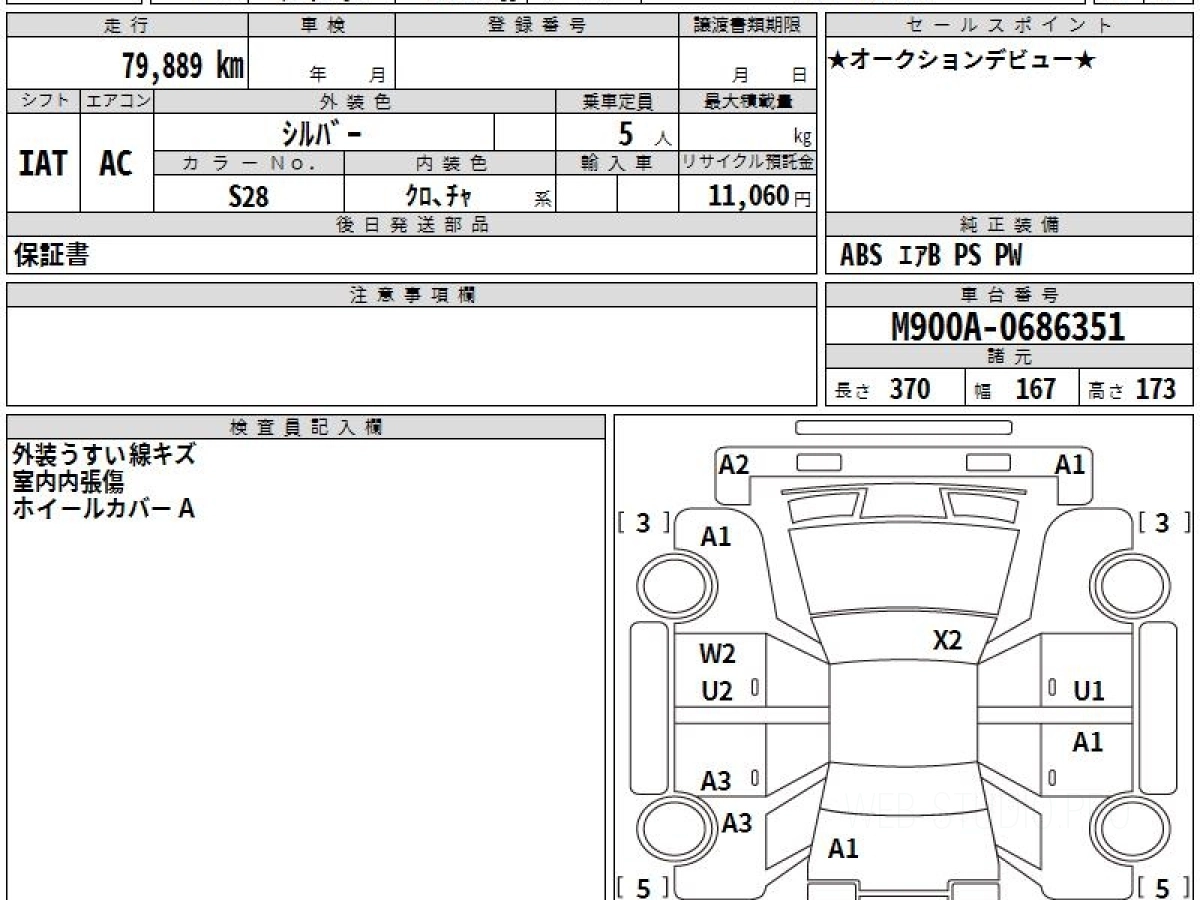Click the 譲渡書類期限 header cell
Viewport: 1200px width, 900px height.
pos(748,26)
